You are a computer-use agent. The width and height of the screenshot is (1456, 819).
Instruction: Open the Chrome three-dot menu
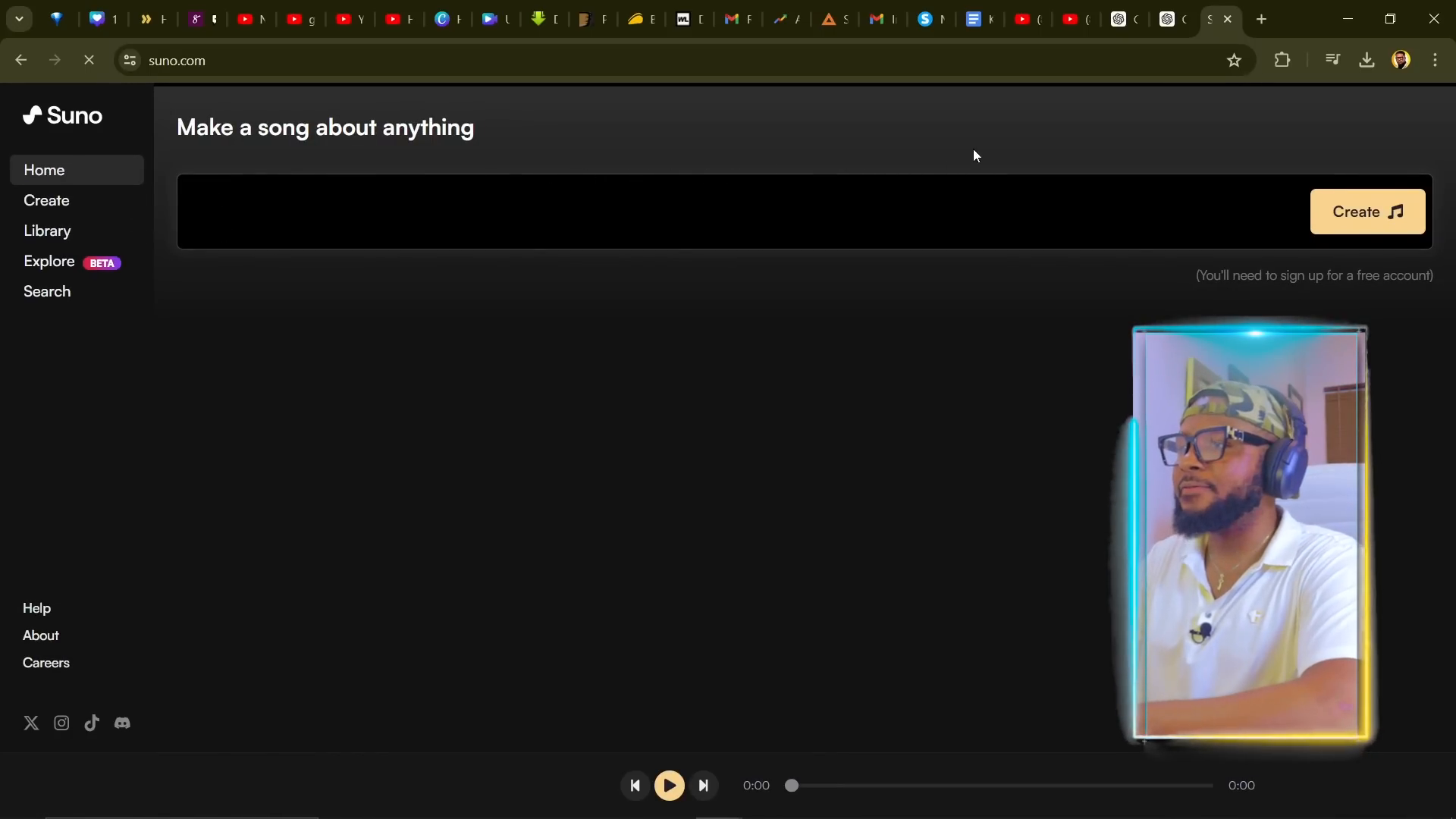point(1436,60)
